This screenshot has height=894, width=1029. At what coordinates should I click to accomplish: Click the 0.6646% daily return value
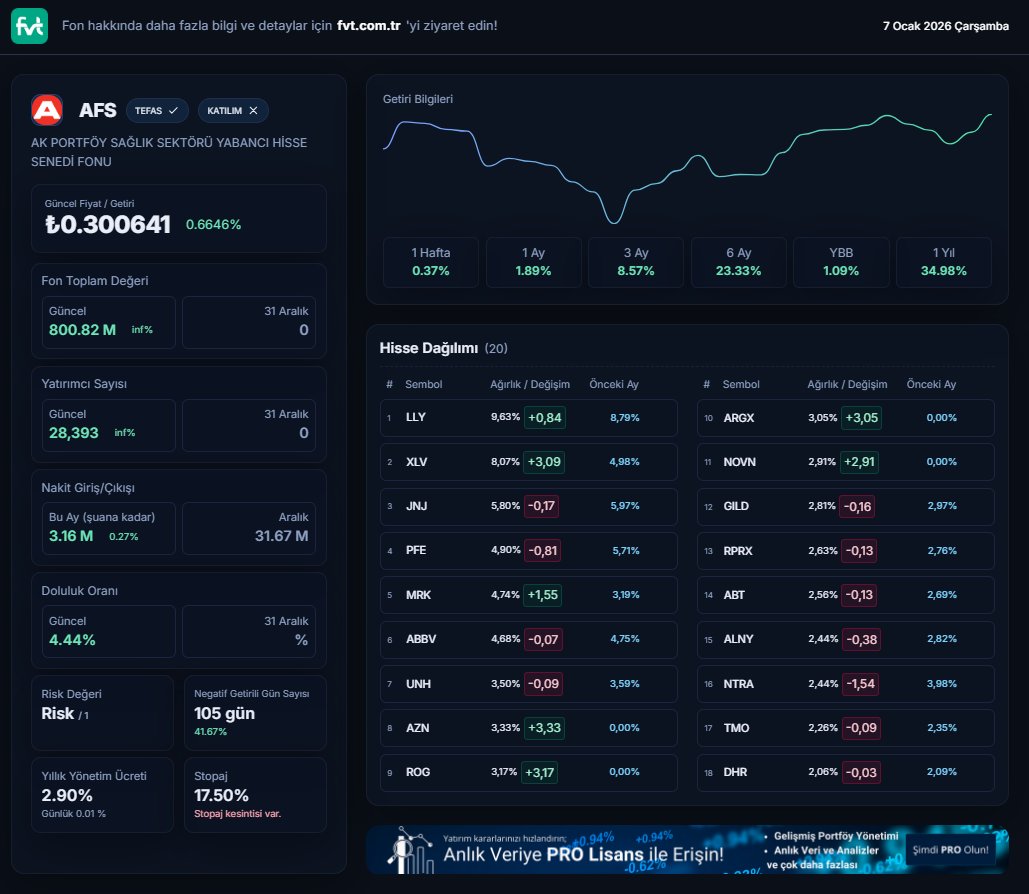(x=213, y=224)
